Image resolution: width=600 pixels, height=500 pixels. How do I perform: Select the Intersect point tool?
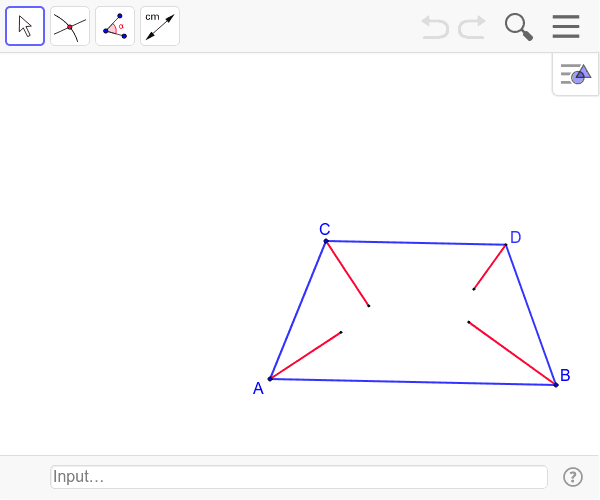[x=70, y=26]
